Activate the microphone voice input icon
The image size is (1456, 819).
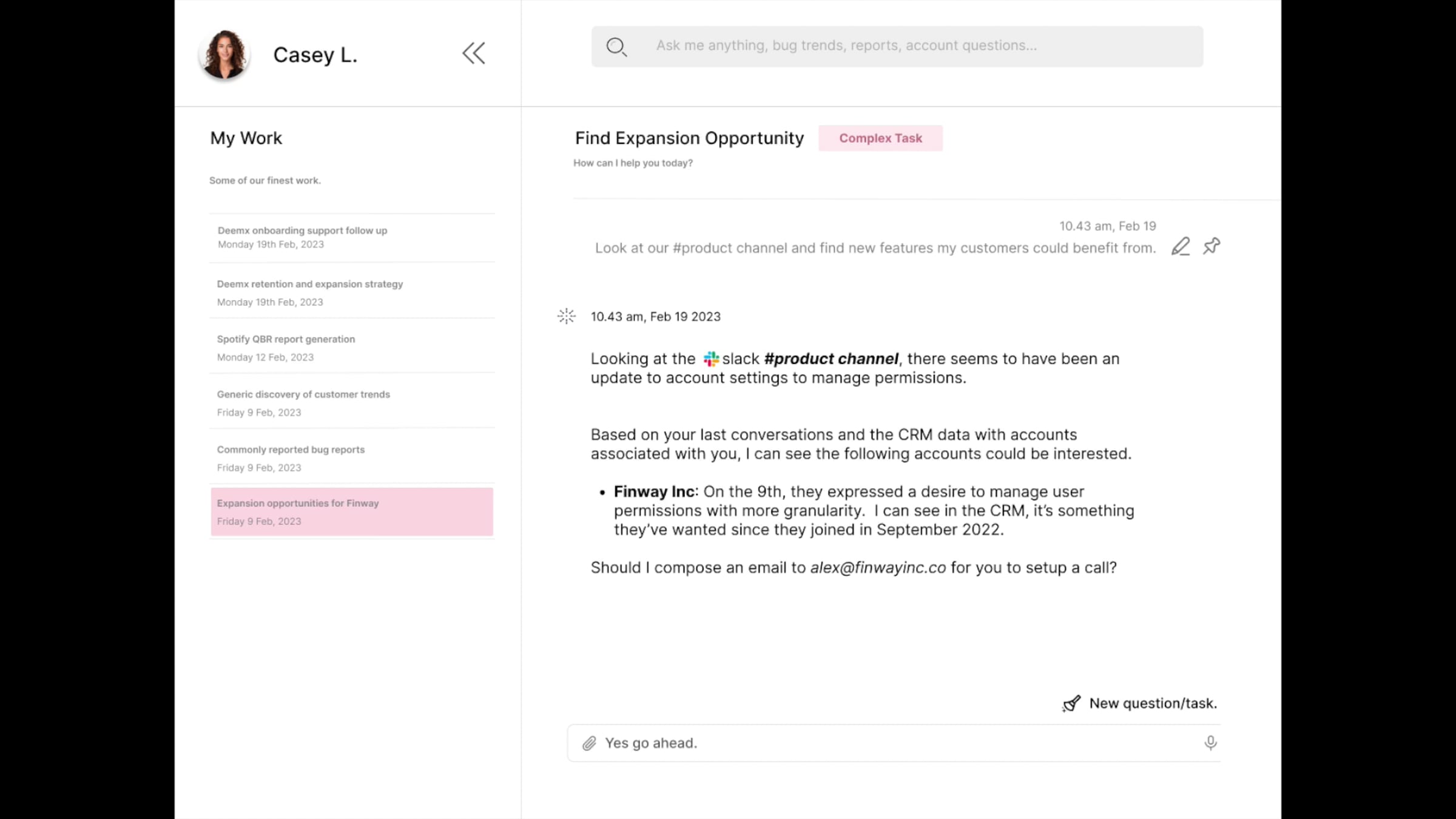point(1210,743)
